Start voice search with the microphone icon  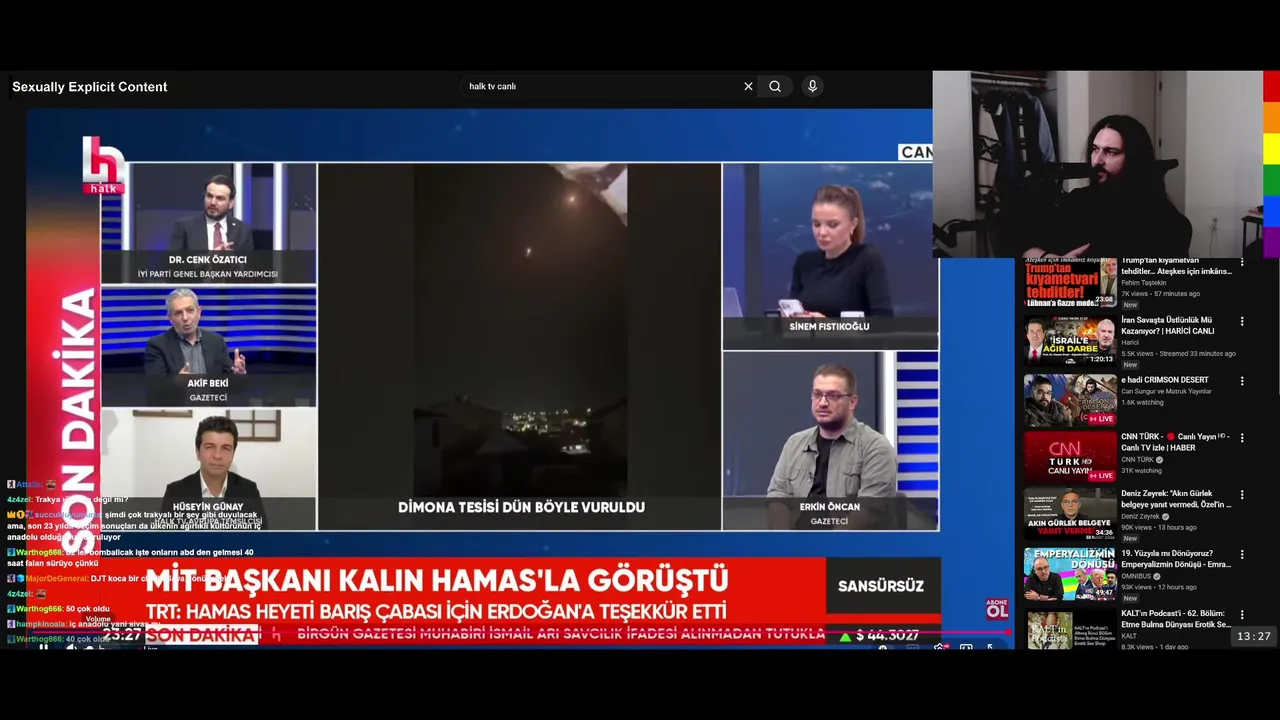pyautogui.click(x=812, y=86)
